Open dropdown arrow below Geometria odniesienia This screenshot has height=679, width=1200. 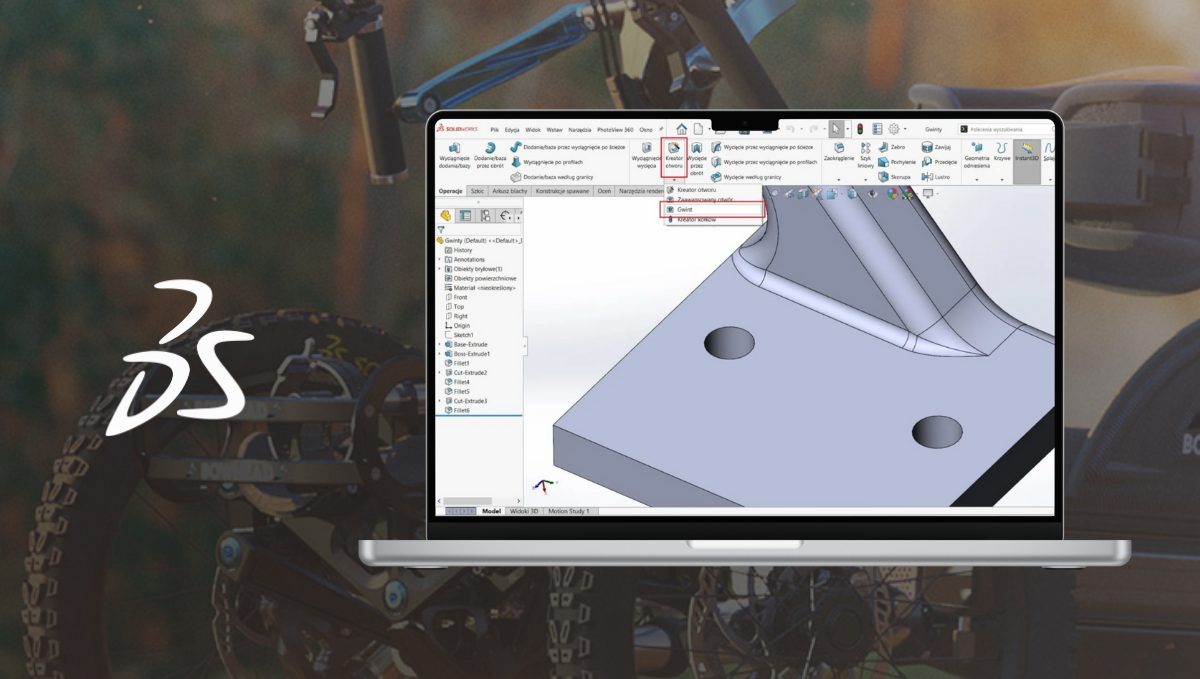pos(977,180)
